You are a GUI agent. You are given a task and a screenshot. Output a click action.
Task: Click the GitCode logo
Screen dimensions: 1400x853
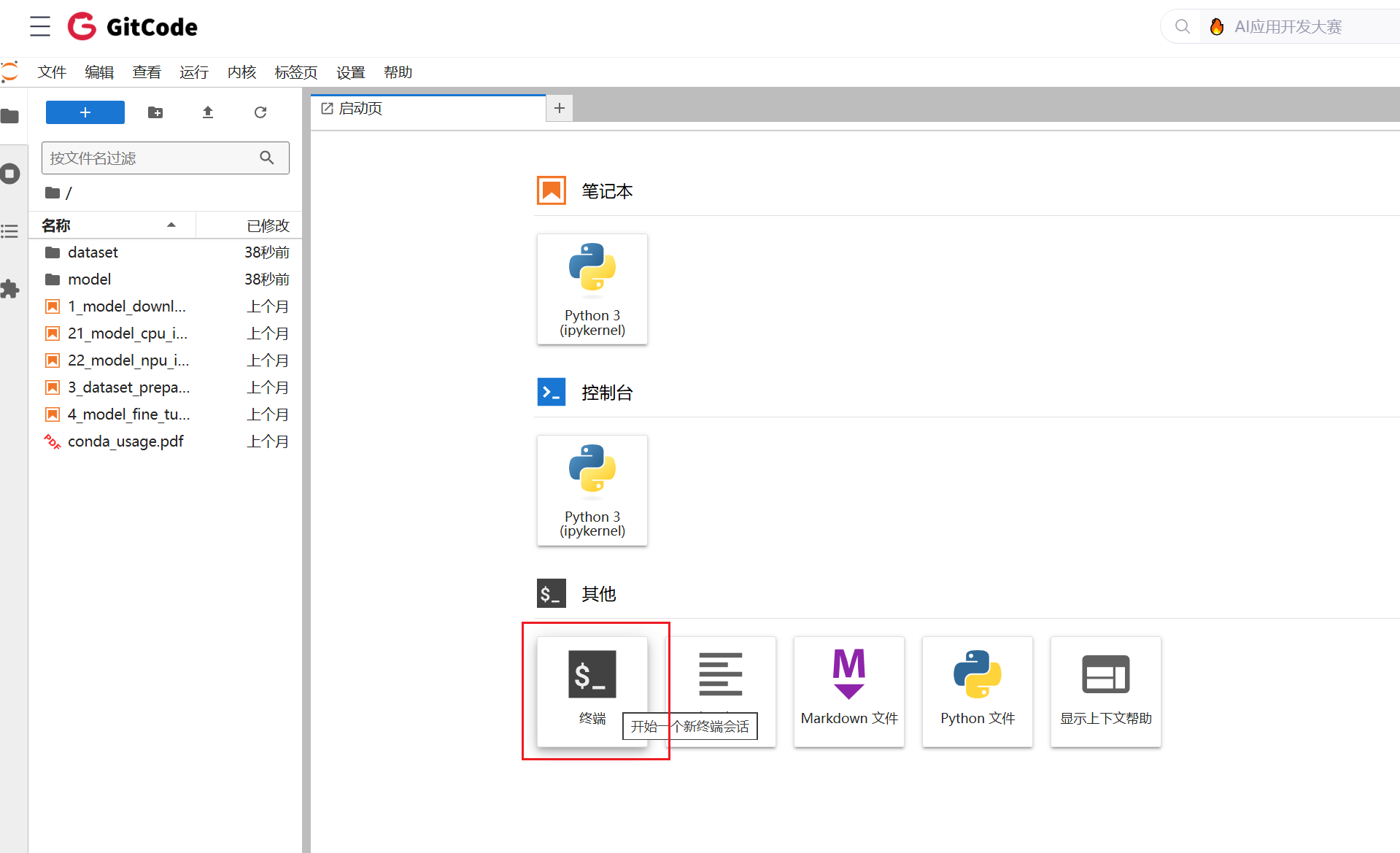[133, 27]
